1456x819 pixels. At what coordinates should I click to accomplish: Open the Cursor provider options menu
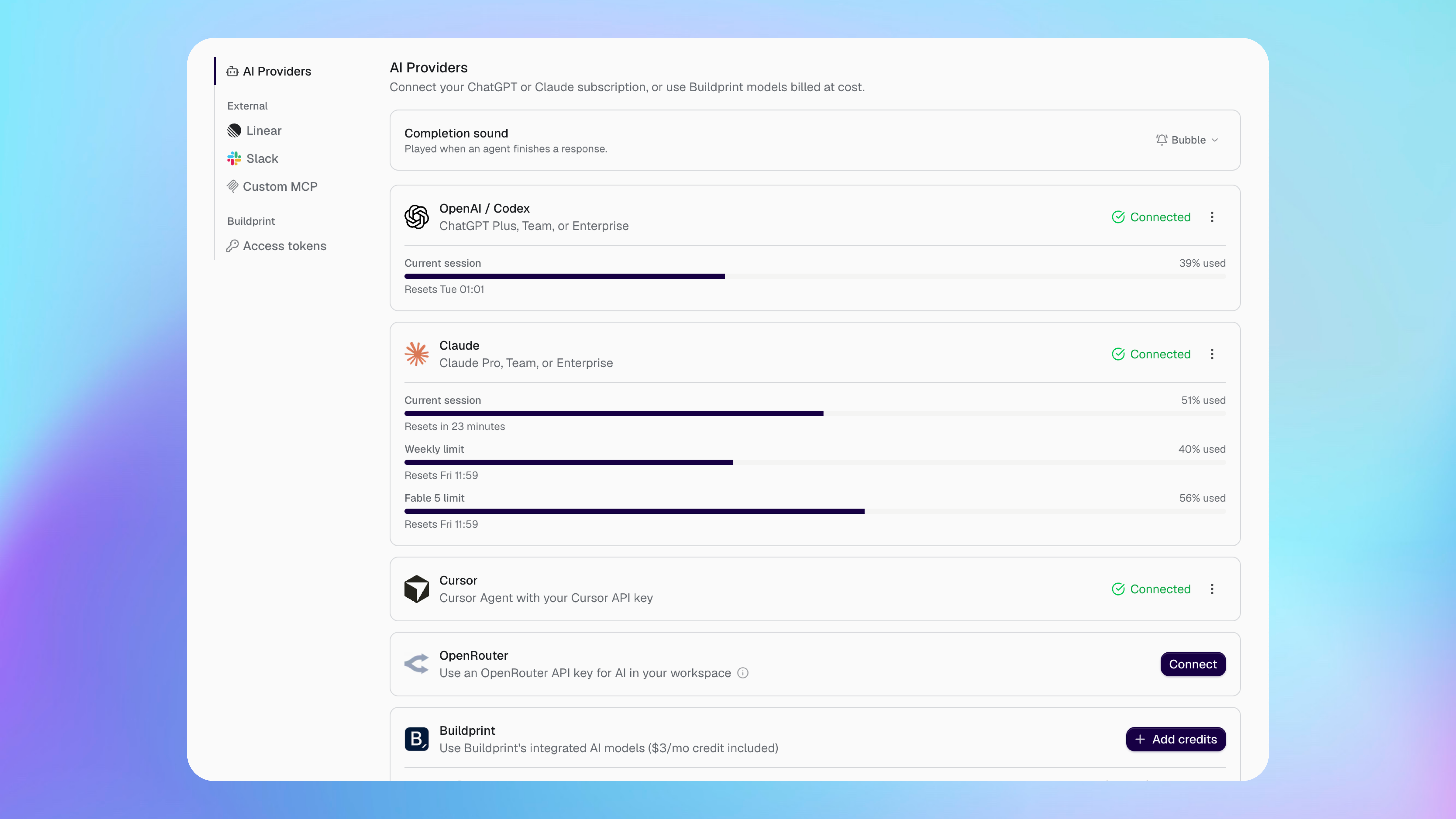(1212, 589)
